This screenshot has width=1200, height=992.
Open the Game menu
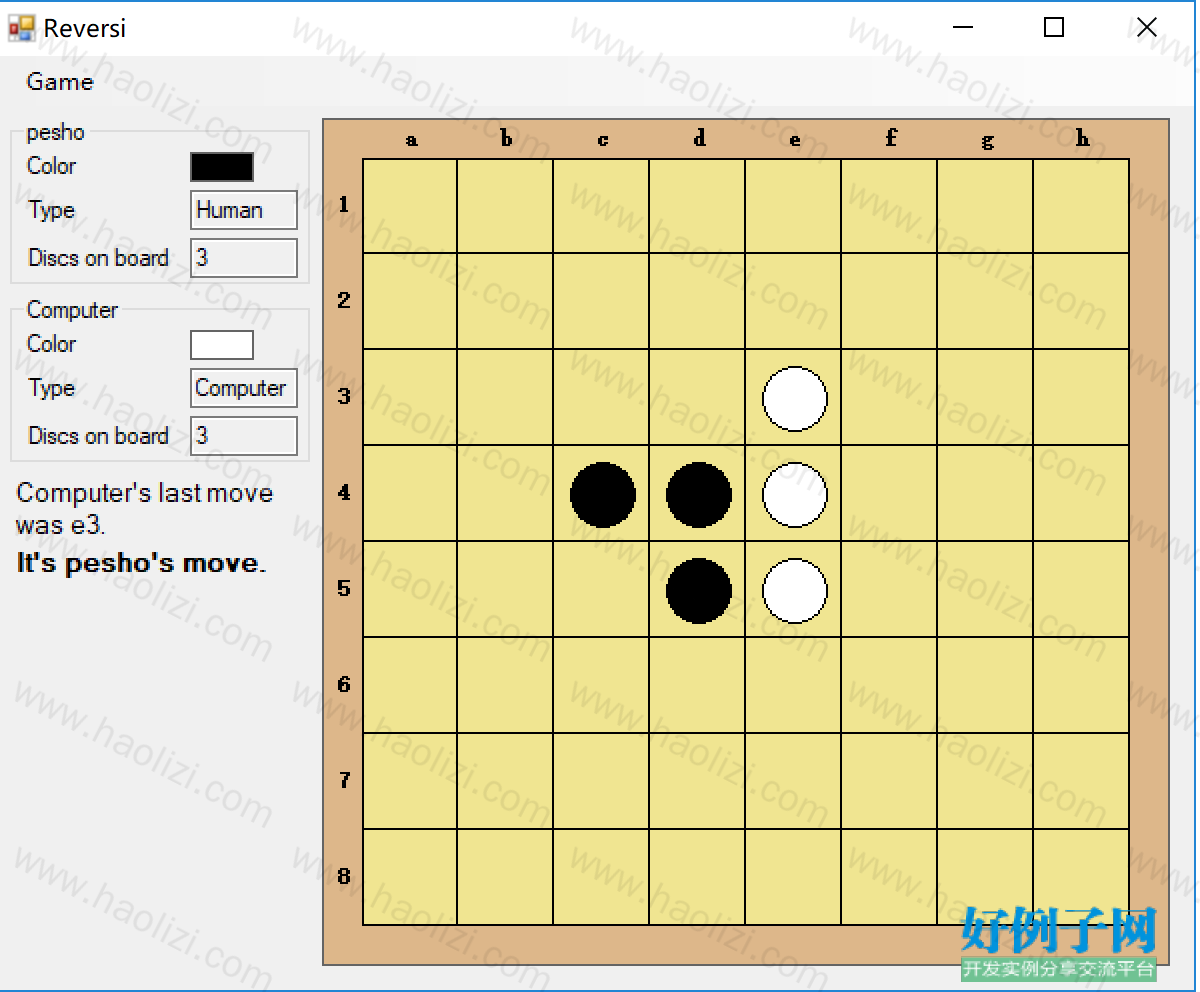click(60, 82)
